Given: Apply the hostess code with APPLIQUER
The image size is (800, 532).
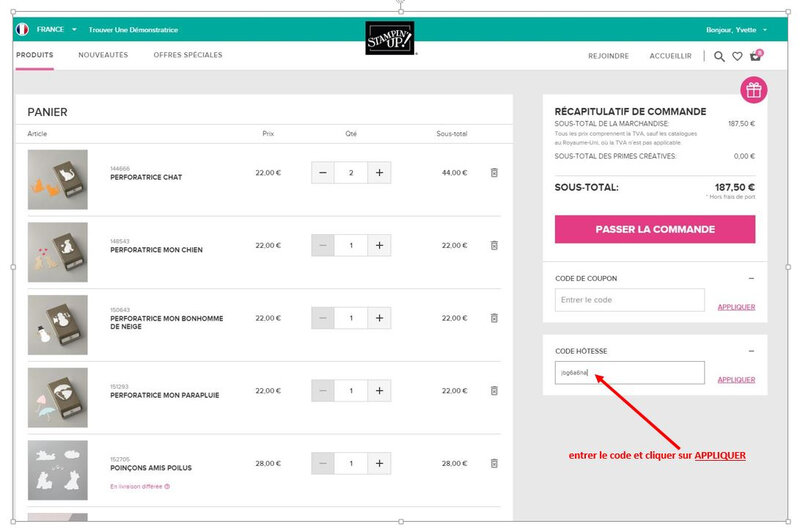Looking at the screenshot, I should click(x=736, y=380).
